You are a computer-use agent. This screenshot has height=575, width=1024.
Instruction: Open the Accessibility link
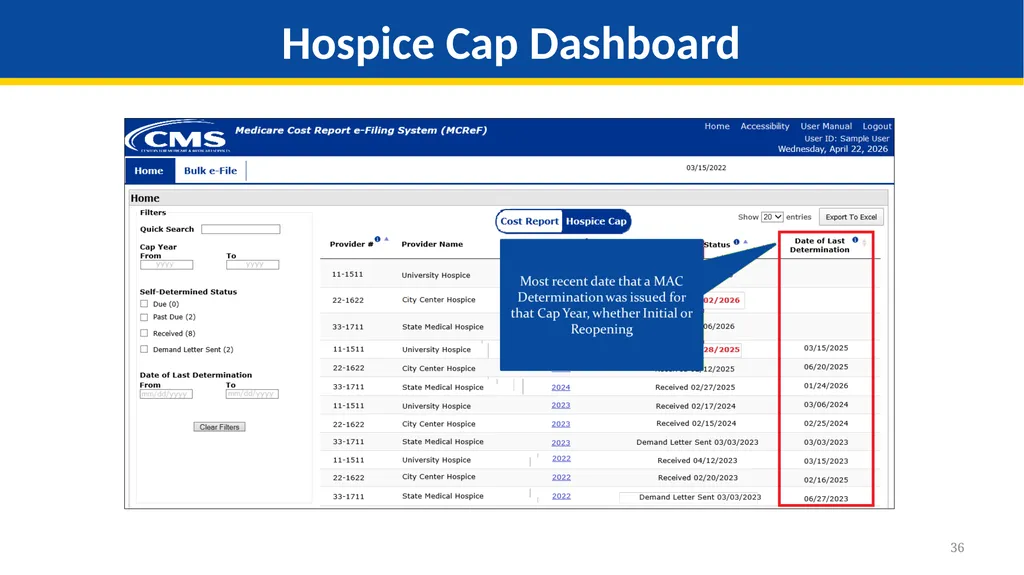765,126
